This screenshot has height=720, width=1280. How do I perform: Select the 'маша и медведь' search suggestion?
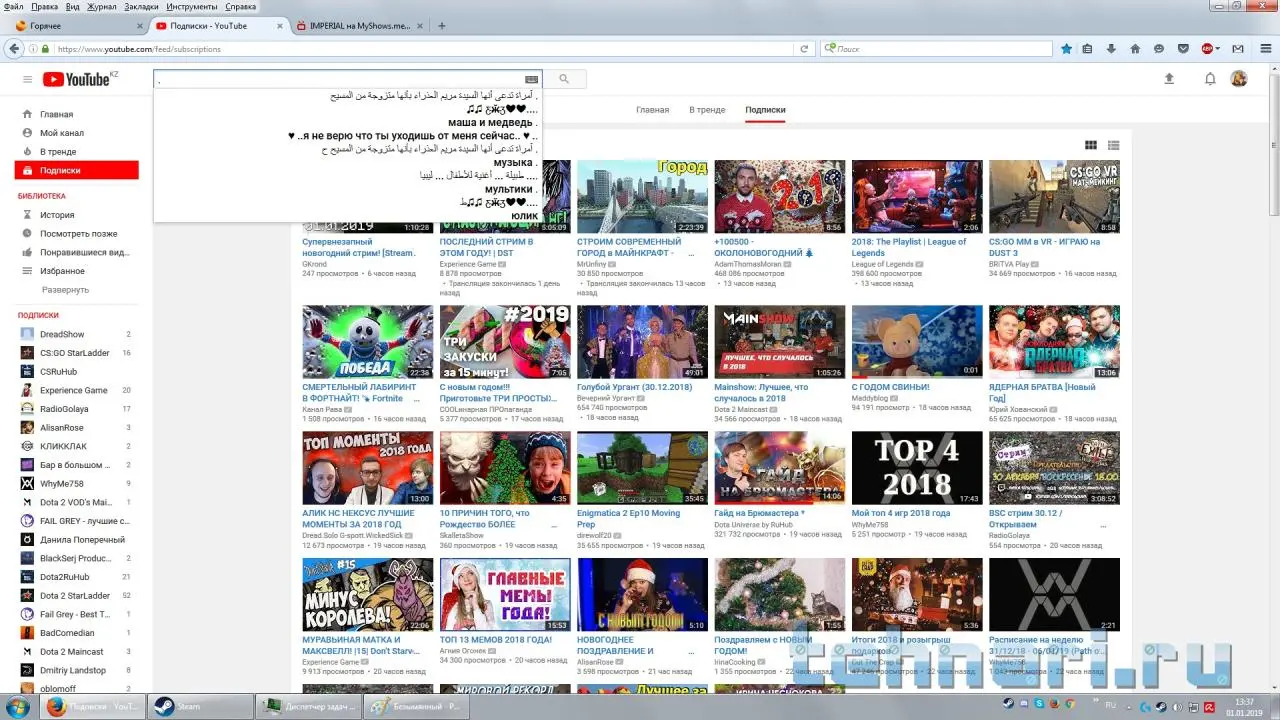coord(490,123)
